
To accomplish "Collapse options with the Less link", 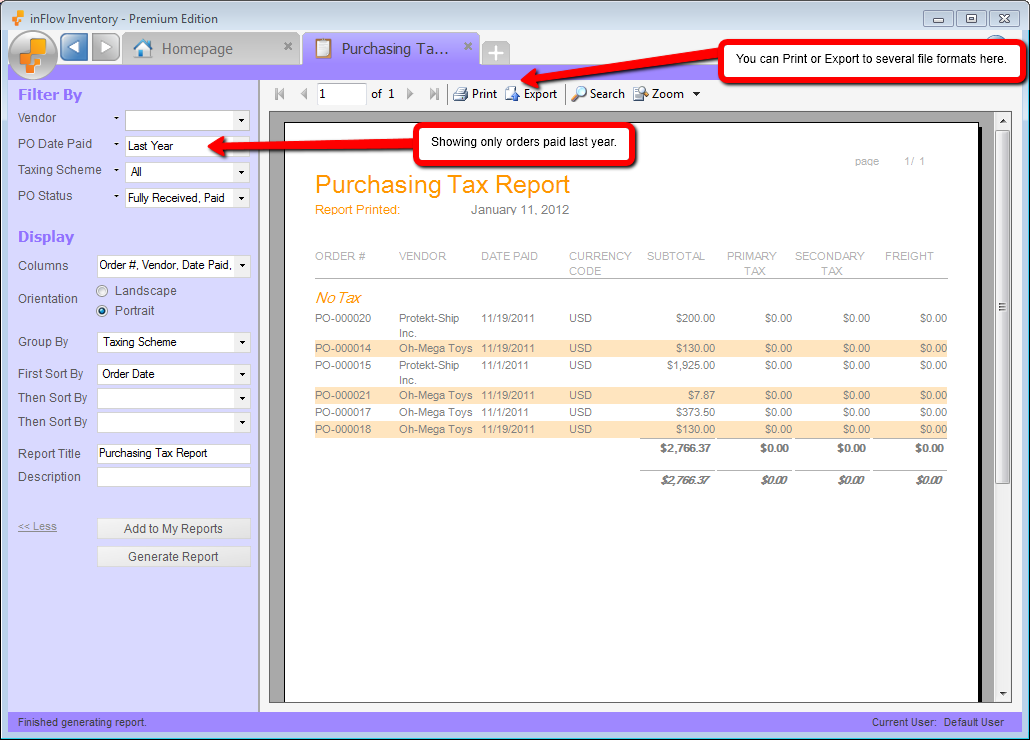I will coord(37,527).
